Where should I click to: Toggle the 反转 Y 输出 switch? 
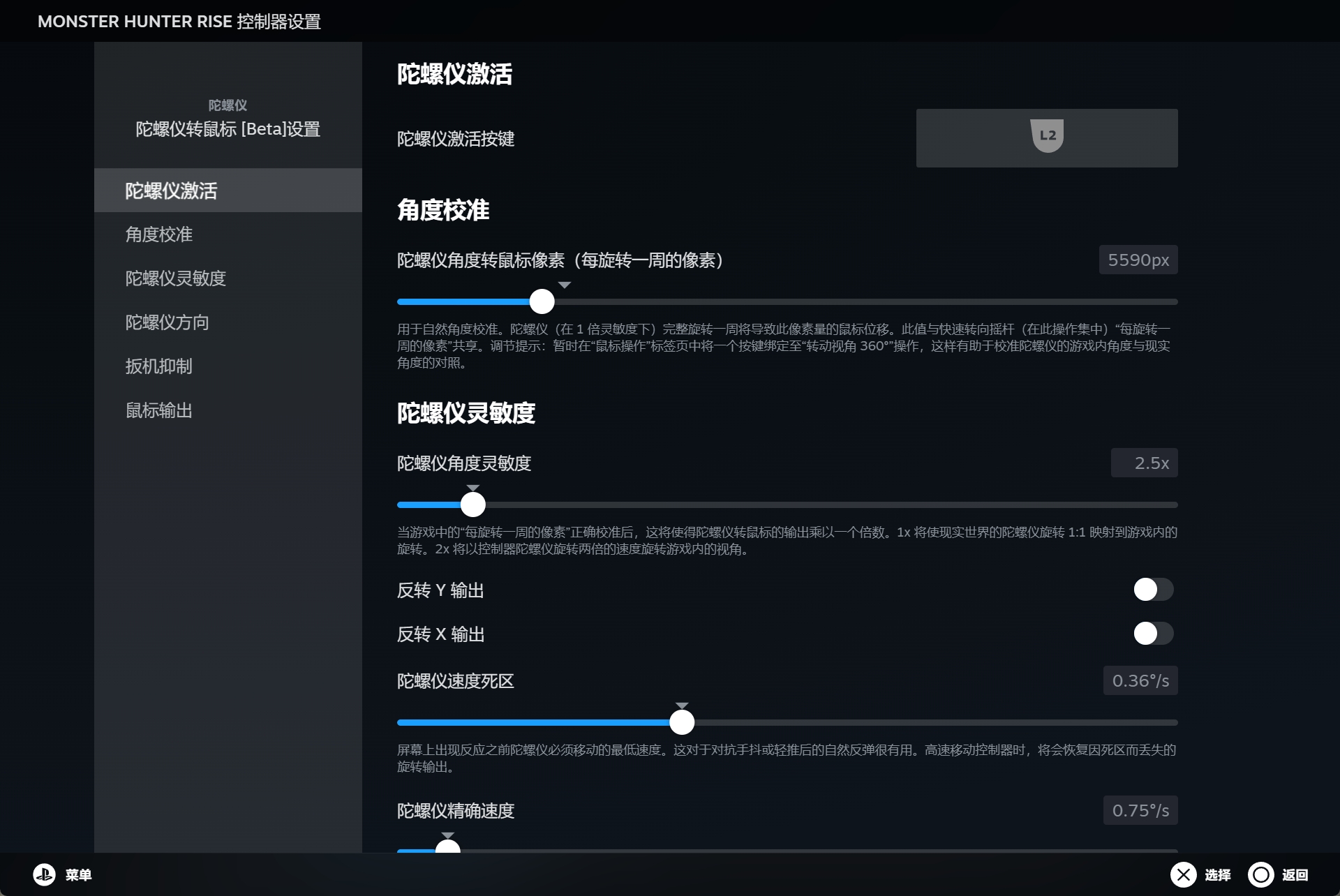(x=1153, y=590)
